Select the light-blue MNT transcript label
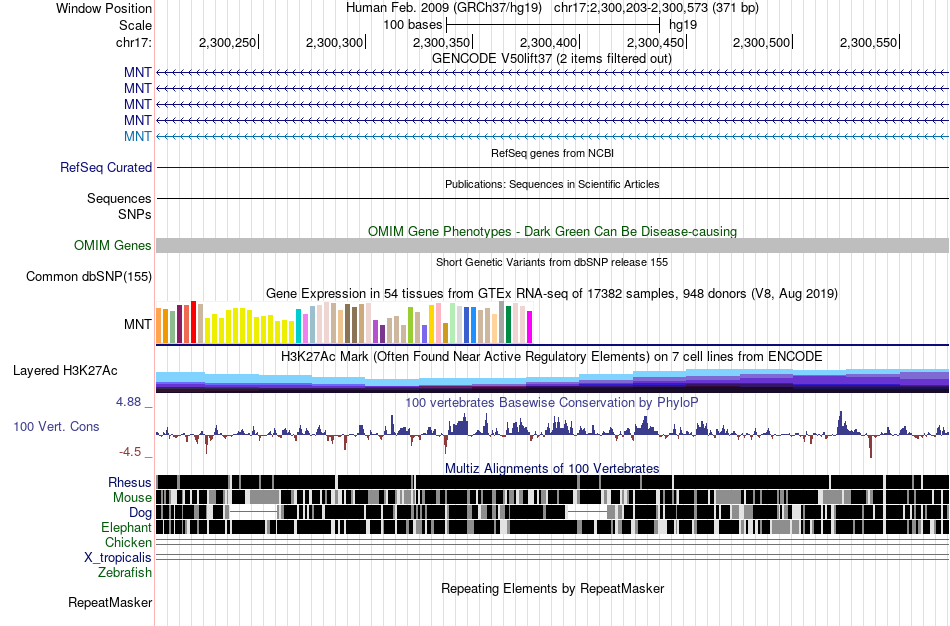 pos(138,136)
